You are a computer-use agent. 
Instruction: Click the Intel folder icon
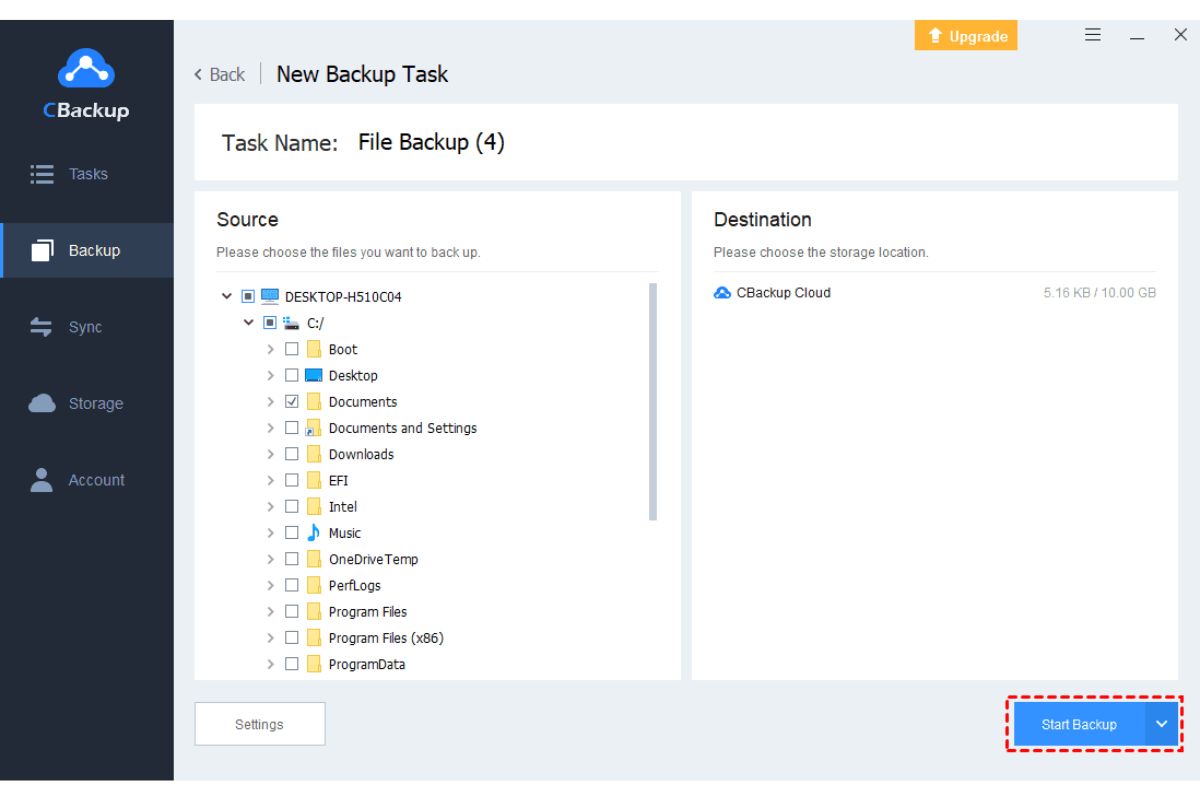314,506
